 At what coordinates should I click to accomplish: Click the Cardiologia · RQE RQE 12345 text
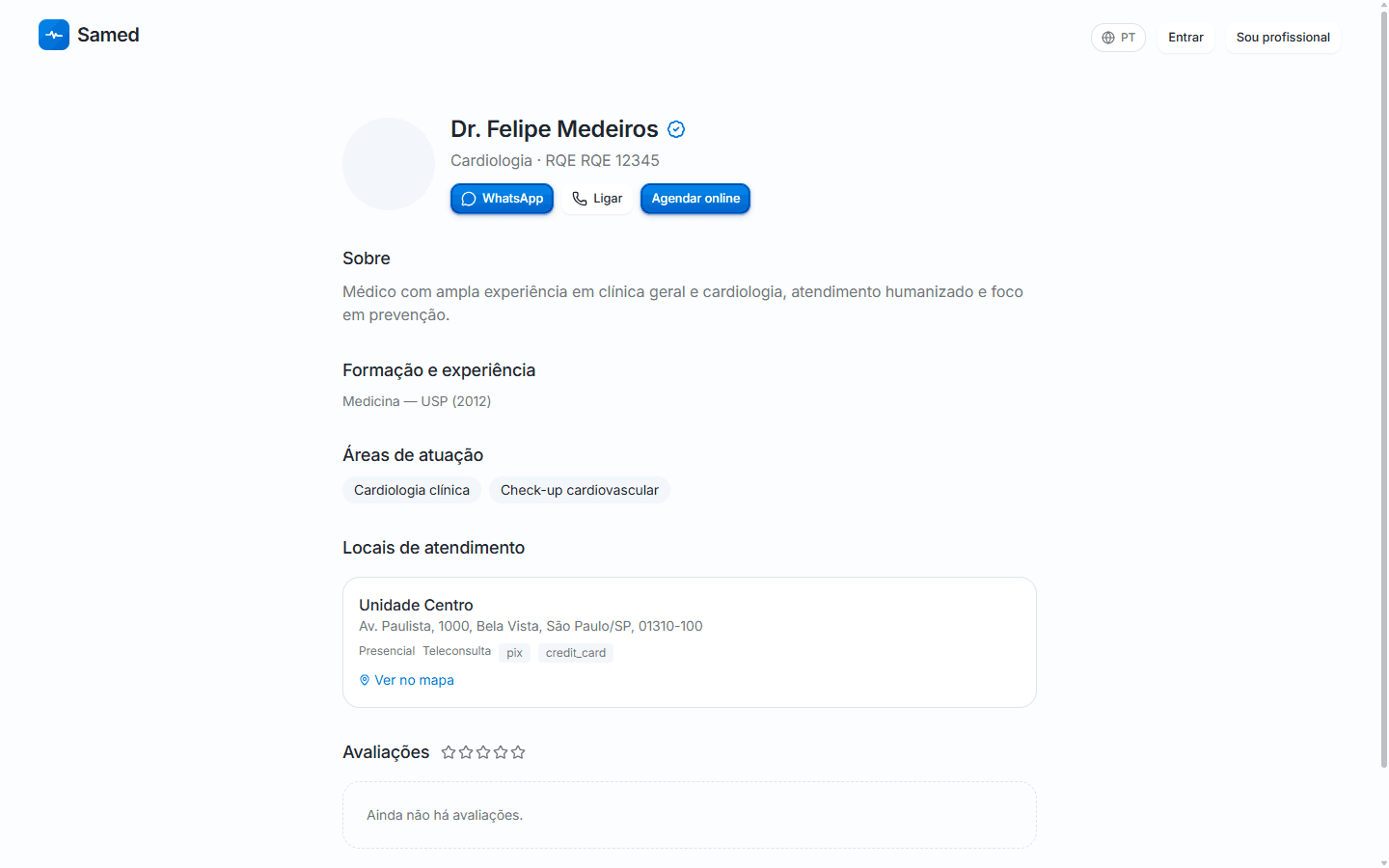[555, 160]
